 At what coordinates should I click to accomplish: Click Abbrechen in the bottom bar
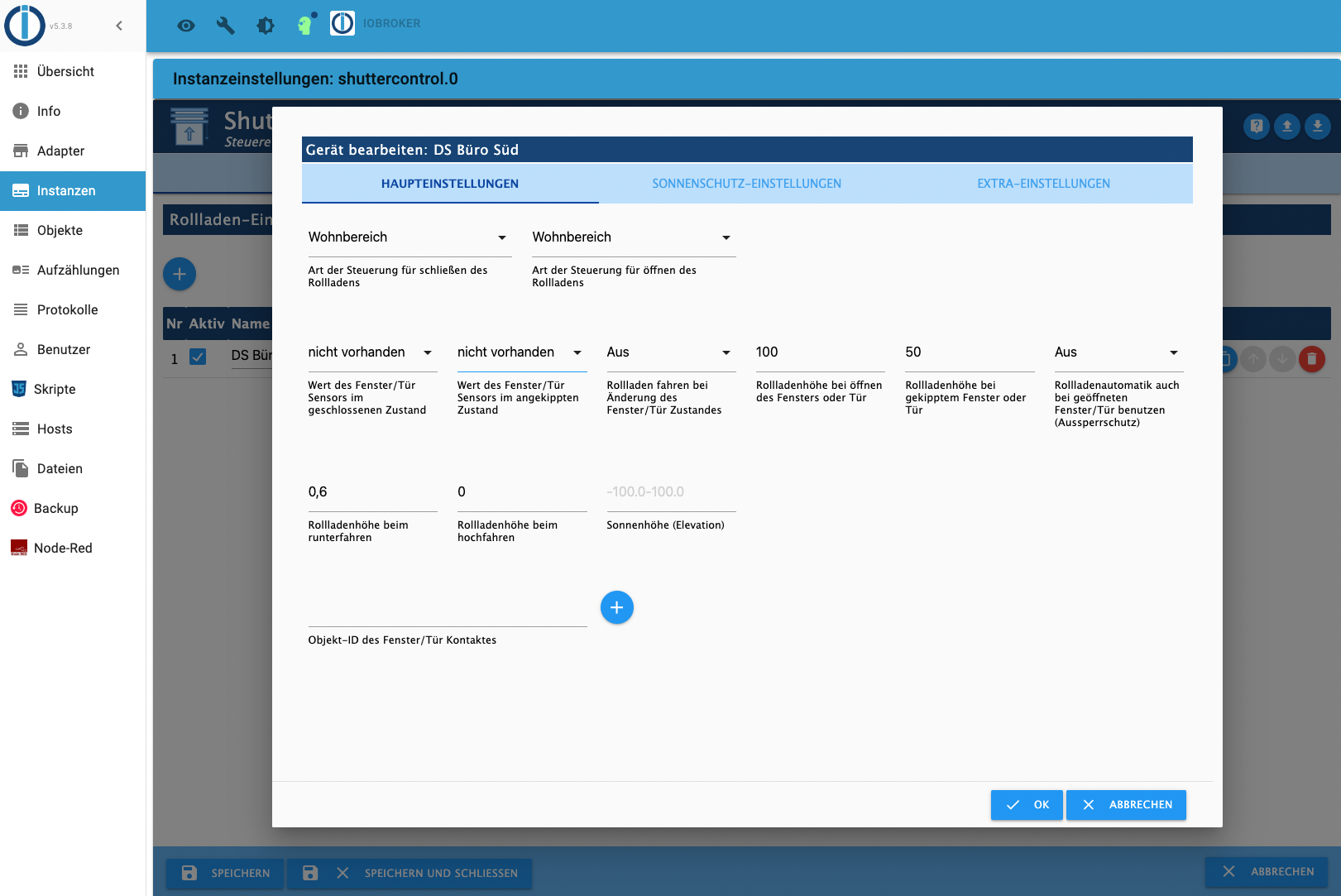(x=1267, y=872)
